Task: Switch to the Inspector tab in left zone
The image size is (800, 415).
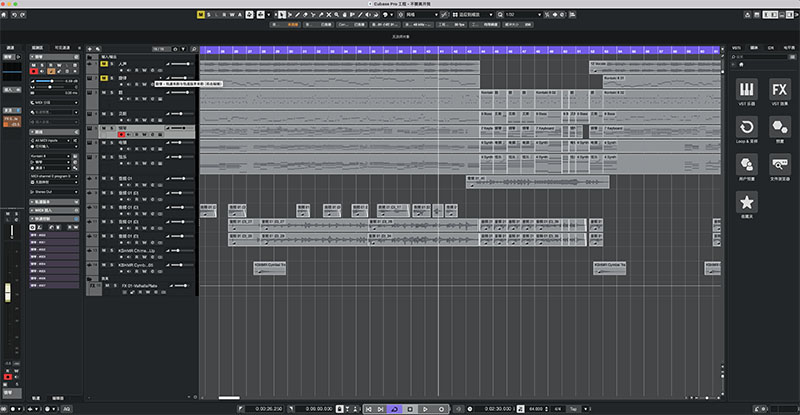Action: tap(38, 47)
